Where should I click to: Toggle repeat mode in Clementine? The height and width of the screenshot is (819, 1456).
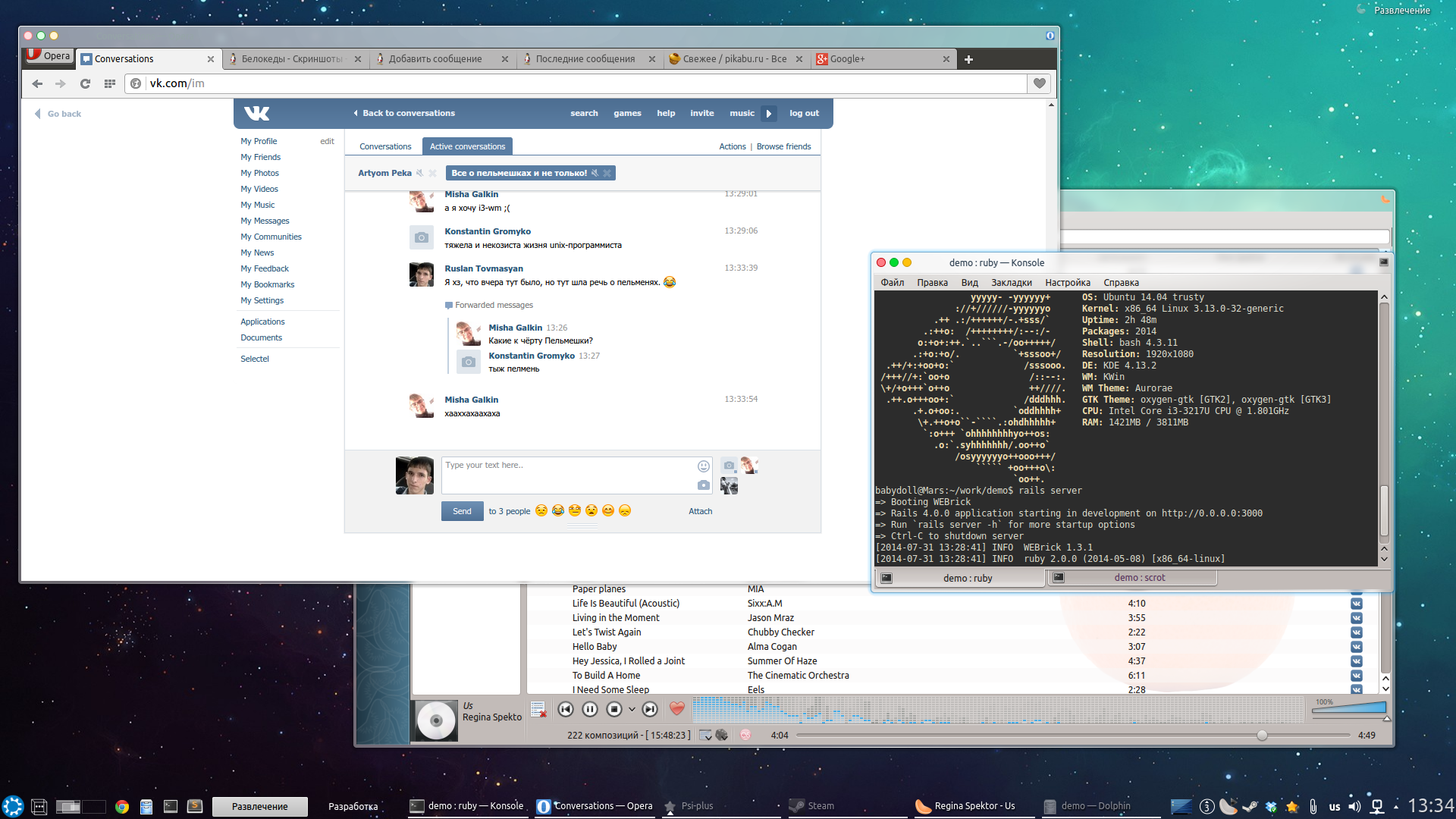tap(705, 735)
